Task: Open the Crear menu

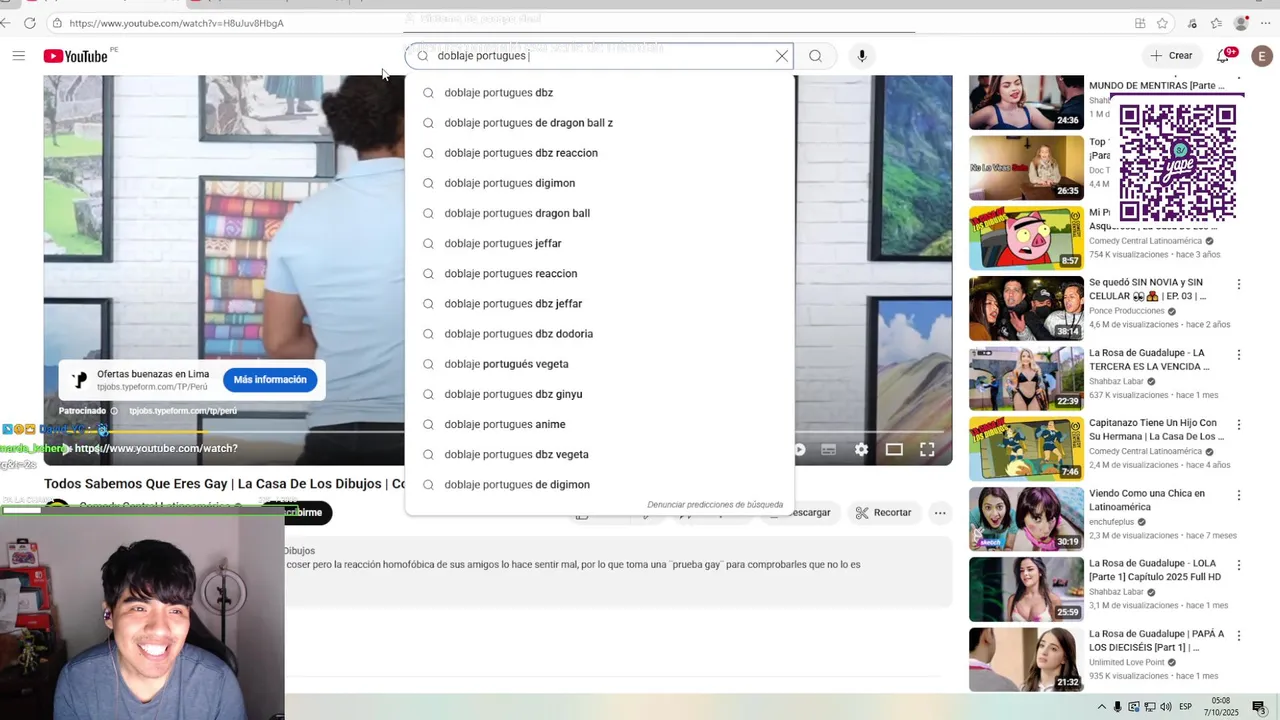Action: pos(1171,56)
